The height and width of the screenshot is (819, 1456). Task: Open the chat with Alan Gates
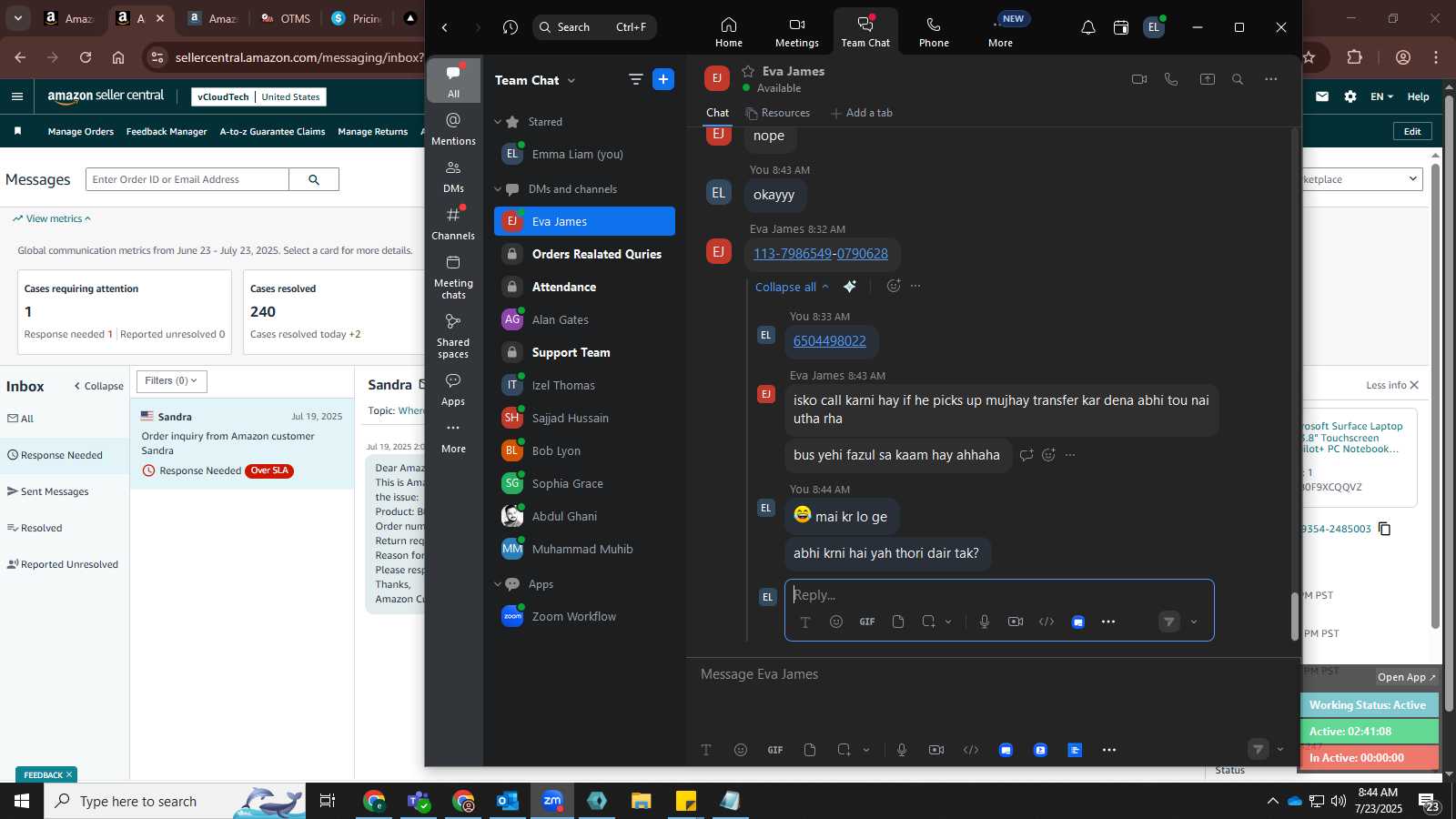click(x=584, y=319)
